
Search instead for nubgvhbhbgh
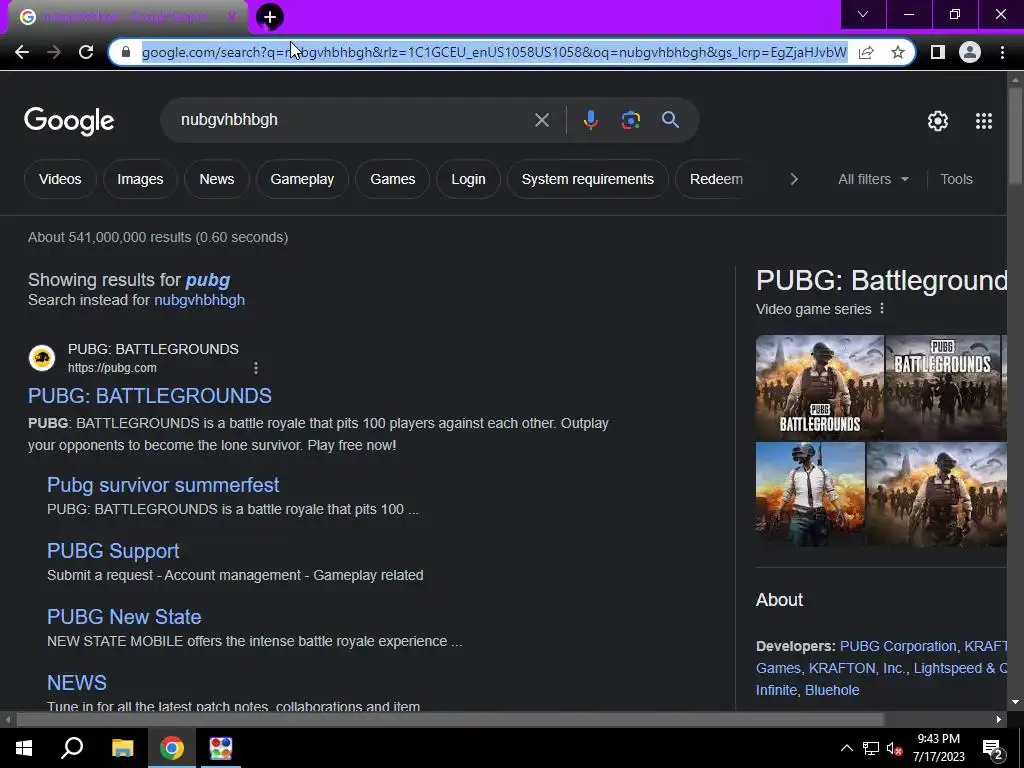tap(199, 300)
